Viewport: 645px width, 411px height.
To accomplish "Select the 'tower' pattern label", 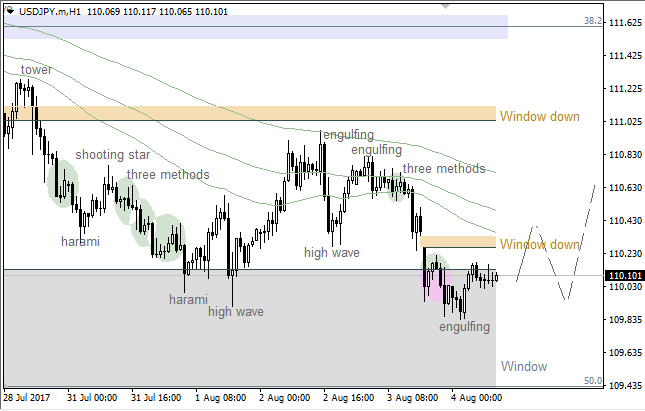I will 36,70.
